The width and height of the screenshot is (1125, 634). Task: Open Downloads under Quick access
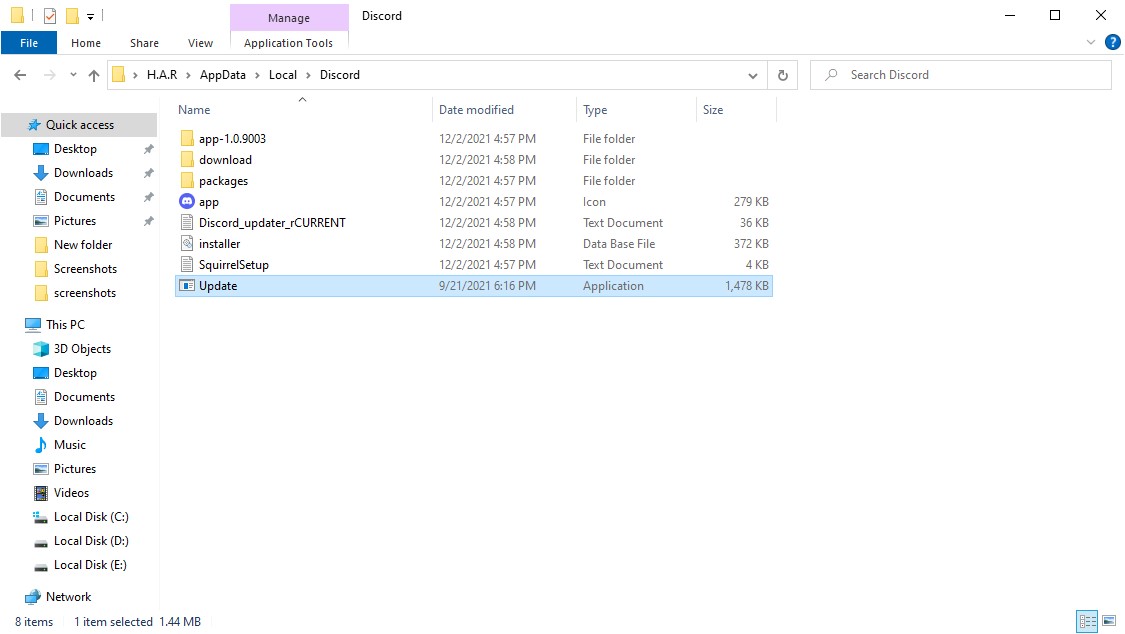click(x=83, y=173)
